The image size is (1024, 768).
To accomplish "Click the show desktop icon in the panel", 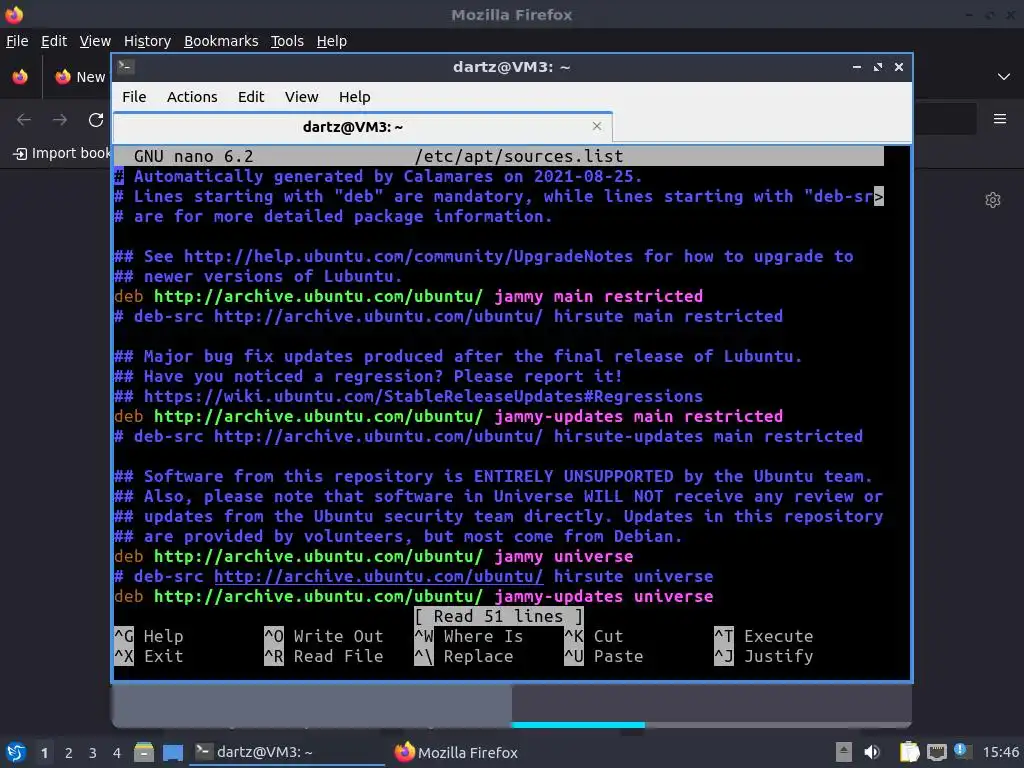I will point(173,752).
